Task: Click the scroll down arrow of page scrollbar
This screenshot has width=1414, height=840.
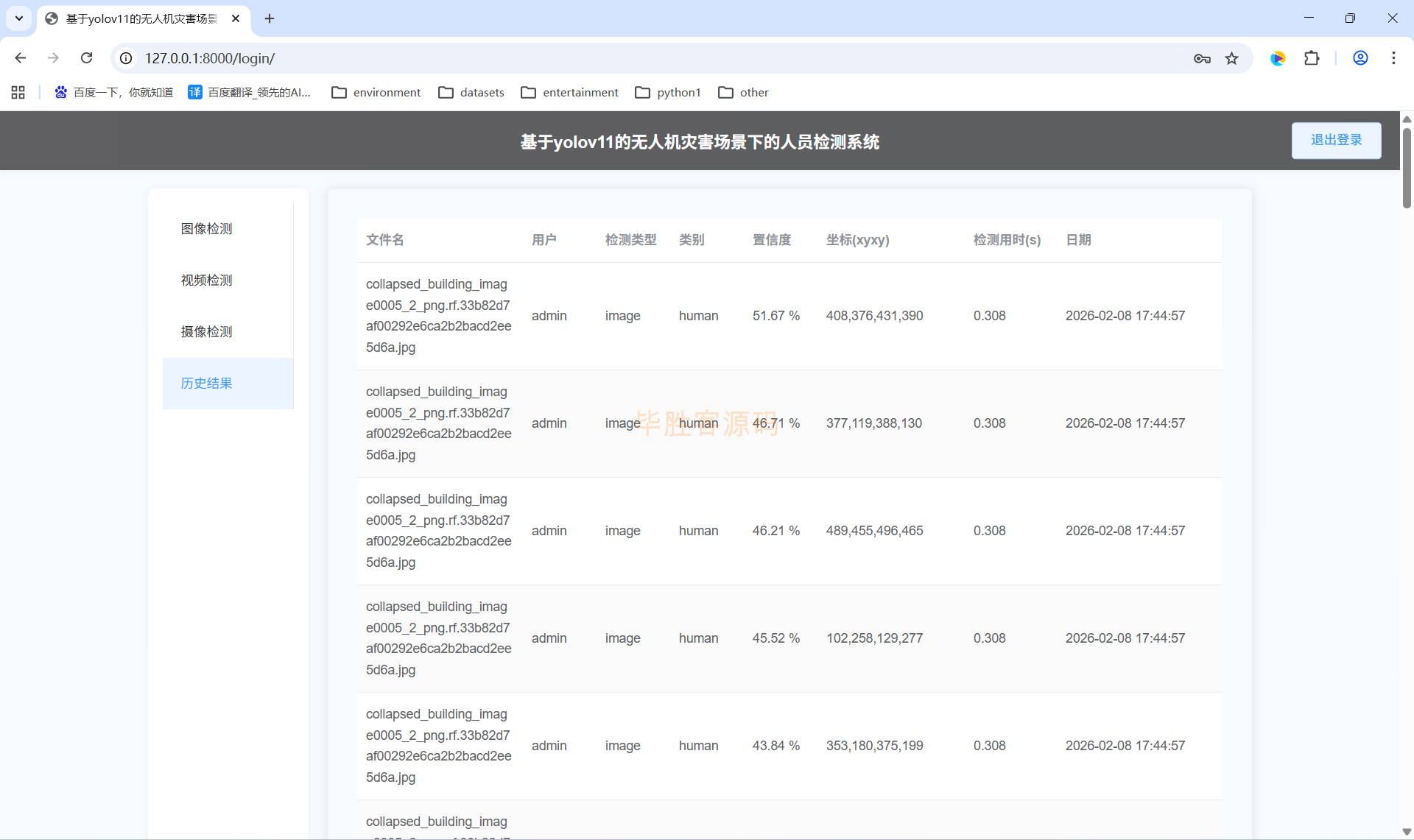Action: (1407, 831)
